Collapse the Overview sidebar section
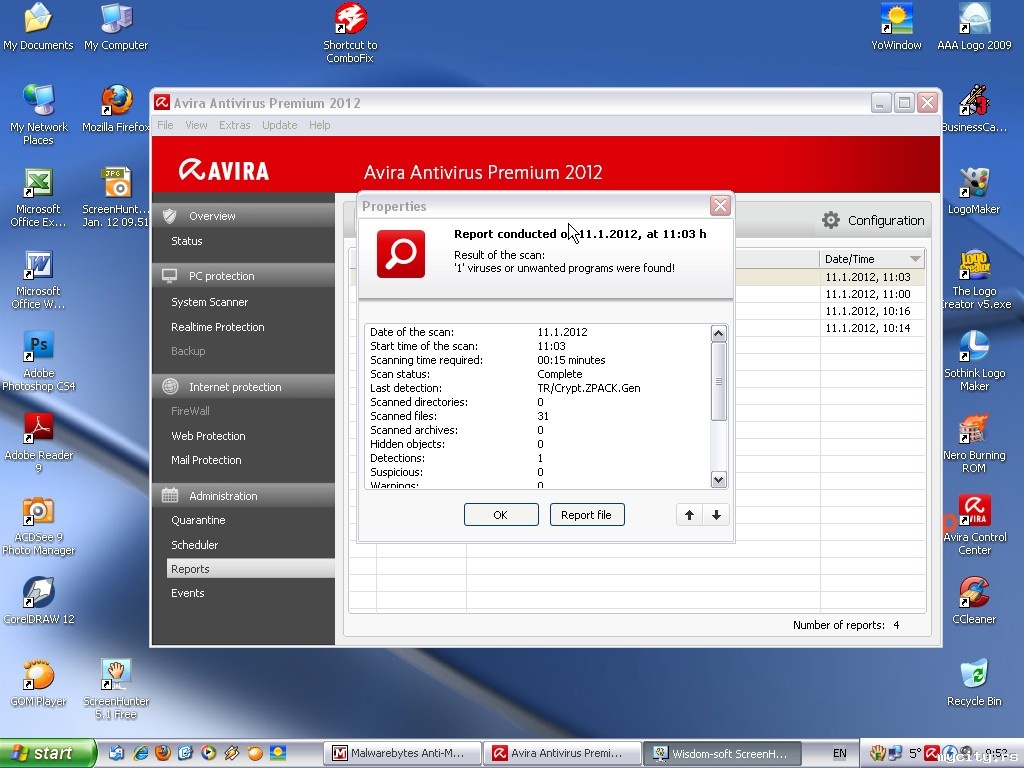The width and height of the screenshot is (1024, 768). coord(212,216)
